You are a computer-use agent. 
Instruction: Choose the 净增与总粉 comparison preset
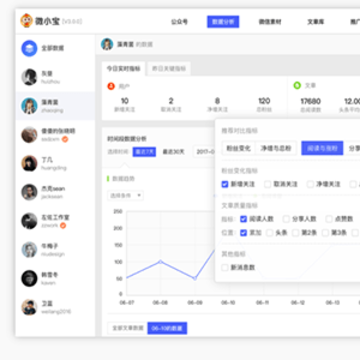coord(276,148)
